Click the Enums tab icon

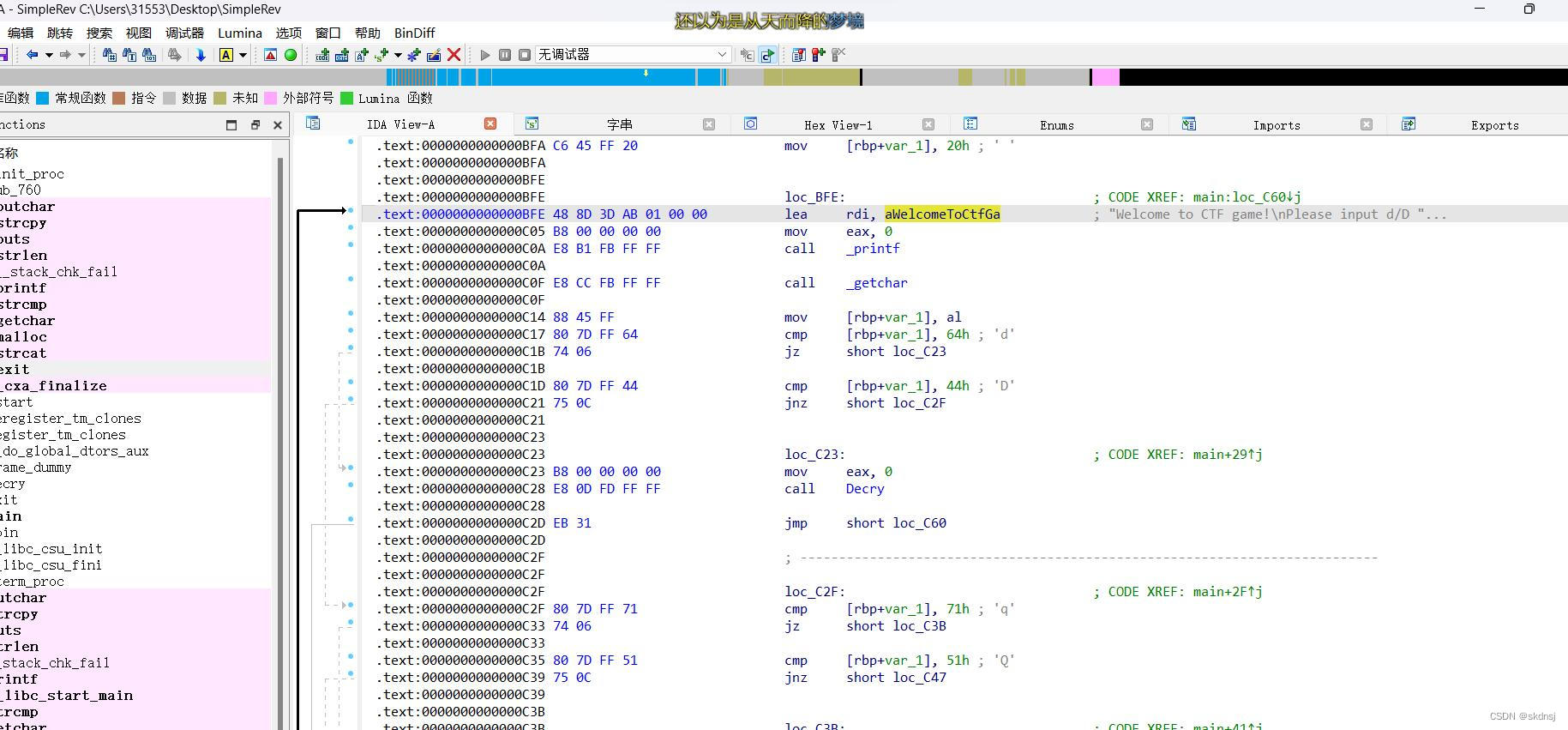pos(970,124)
